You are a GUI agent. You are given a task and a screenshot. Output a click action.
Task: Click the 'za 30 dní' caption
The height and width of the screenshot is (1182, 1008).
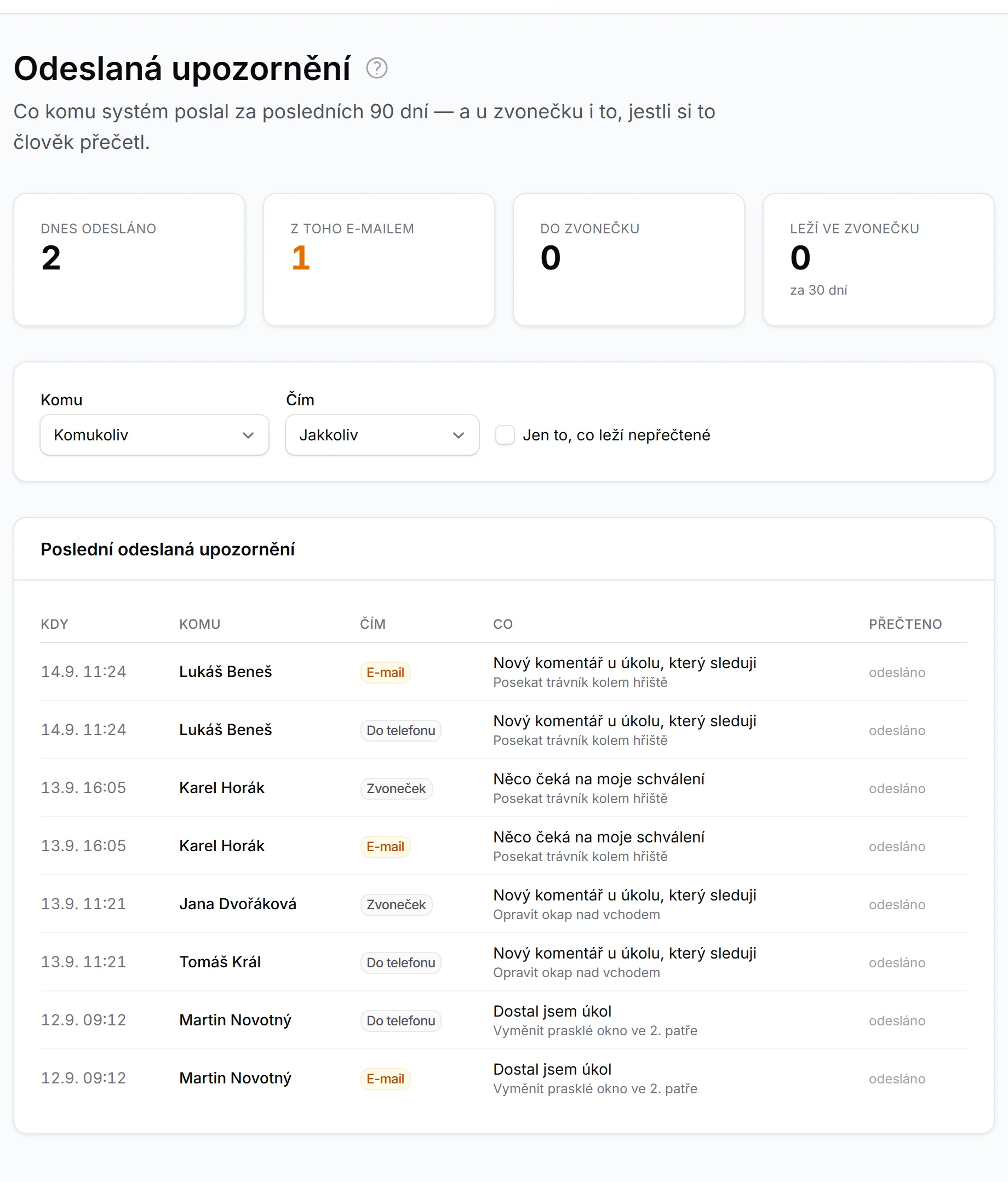[x=818, y=290]
